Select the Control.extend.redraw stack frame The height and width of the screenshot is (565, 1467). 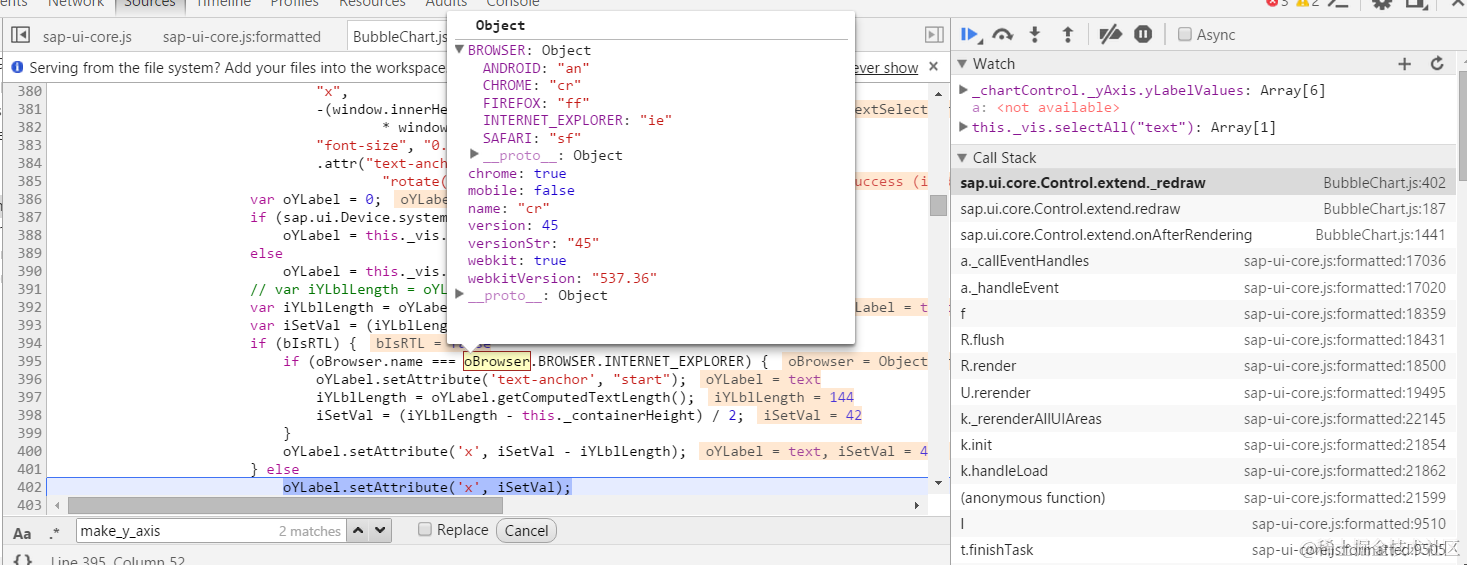pos(1203,209)
